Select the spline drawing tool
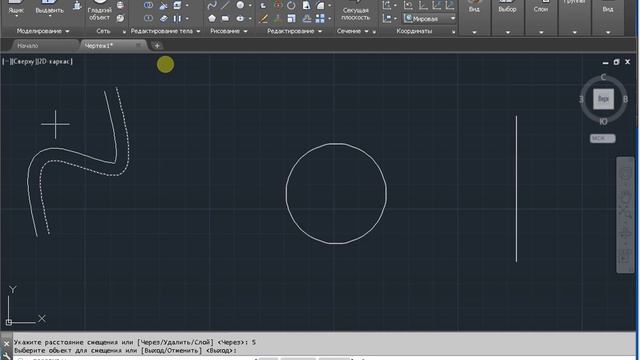 point(212,5)
